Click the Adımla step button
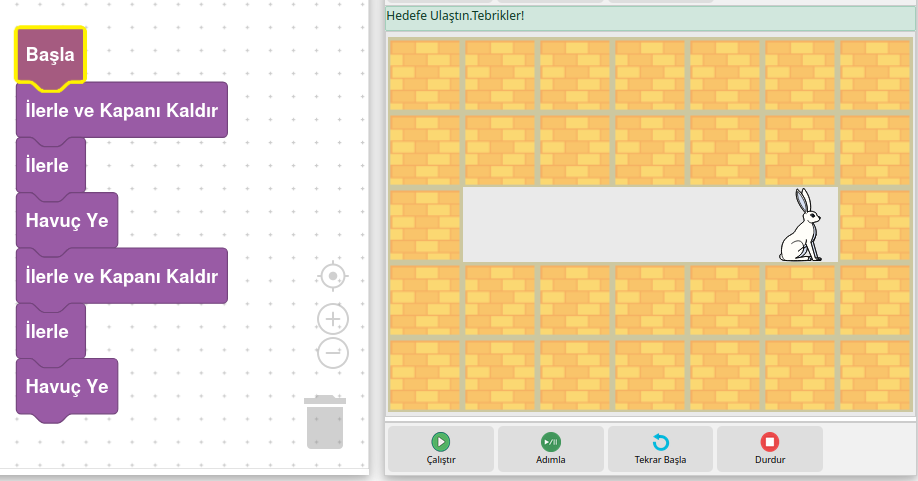The height and width of the screenshot is (481, 918). coord(551,449)
